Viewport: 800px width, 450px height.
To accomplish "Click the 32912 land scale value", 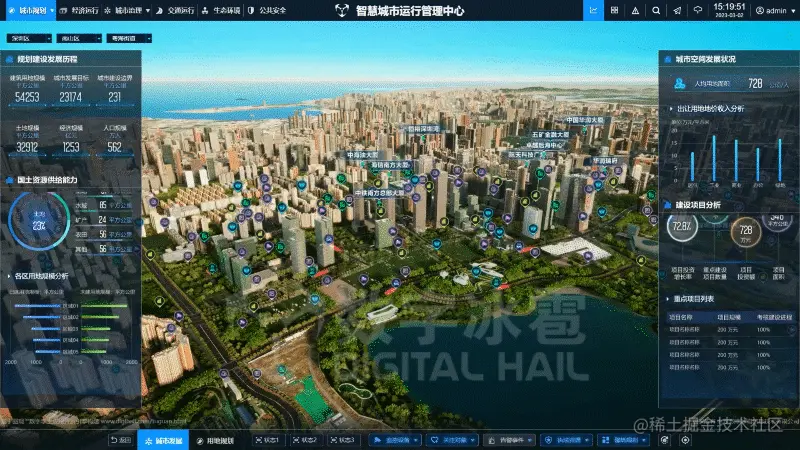I will 27,147.
